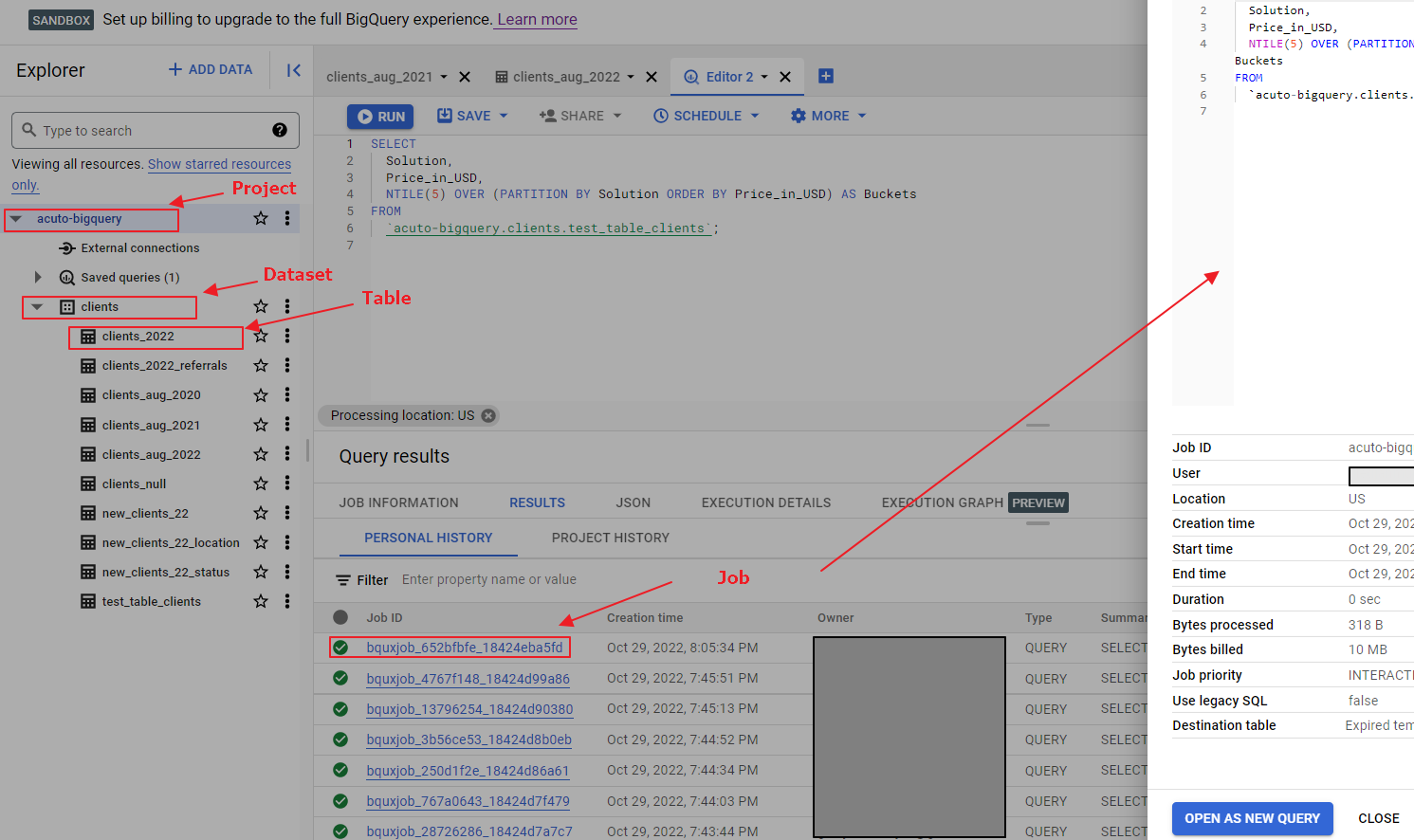Open actions menu for new_clients_22_location table
This screenshot has height=840, width=1414.
click(x=287, y=542)
